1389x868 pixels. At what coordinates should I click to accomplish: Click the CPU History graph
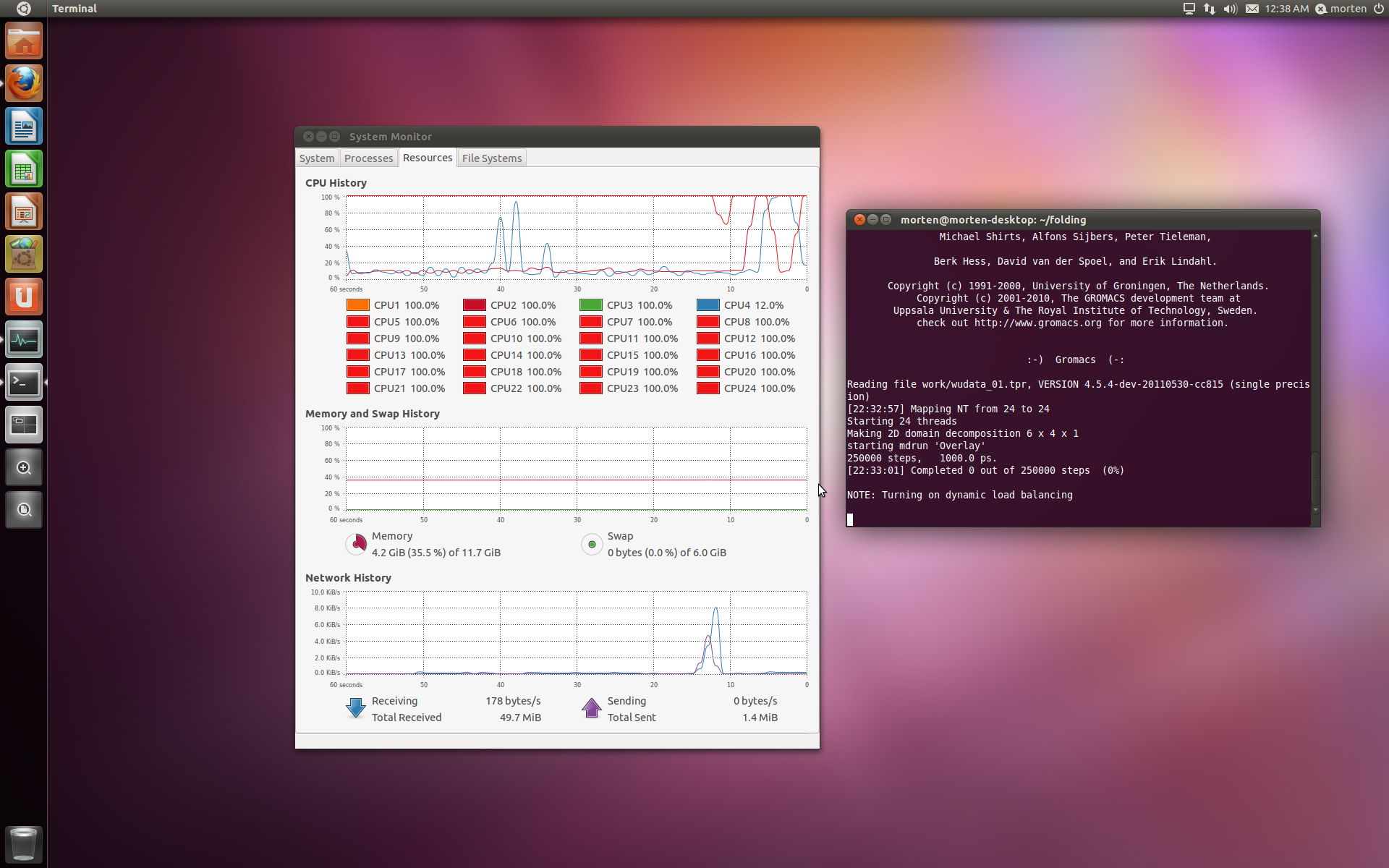(x=577, y=237)
